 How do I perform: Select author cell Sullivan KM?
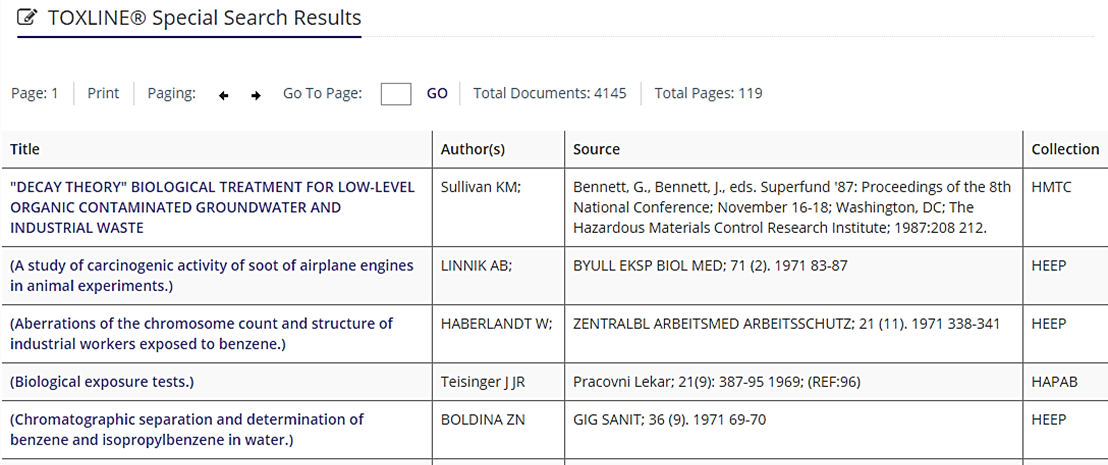tap(481, 187)
